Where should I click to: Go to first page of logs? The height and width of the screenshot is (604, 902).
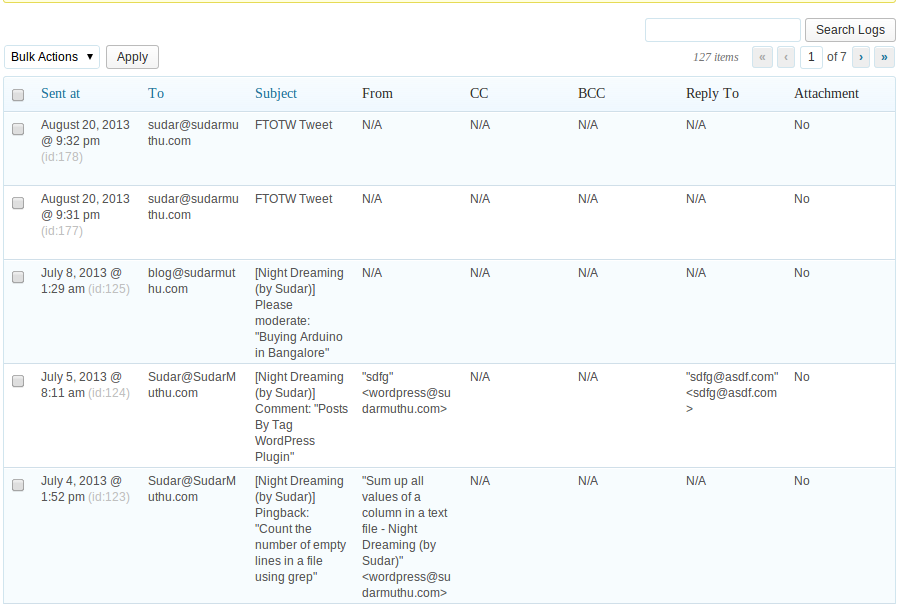(x=762, y=57)
